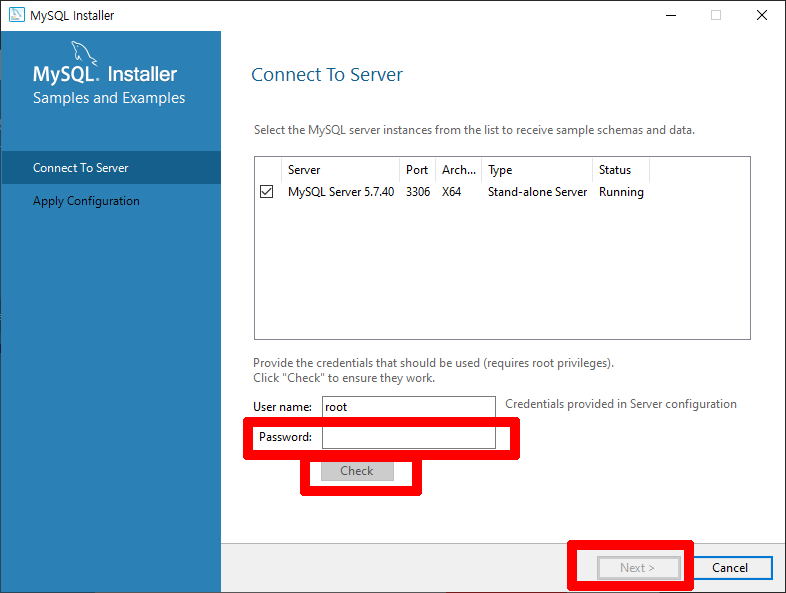Click the MySQL dolphin logo in sidebar
The image size is (786, 593).
83,53
